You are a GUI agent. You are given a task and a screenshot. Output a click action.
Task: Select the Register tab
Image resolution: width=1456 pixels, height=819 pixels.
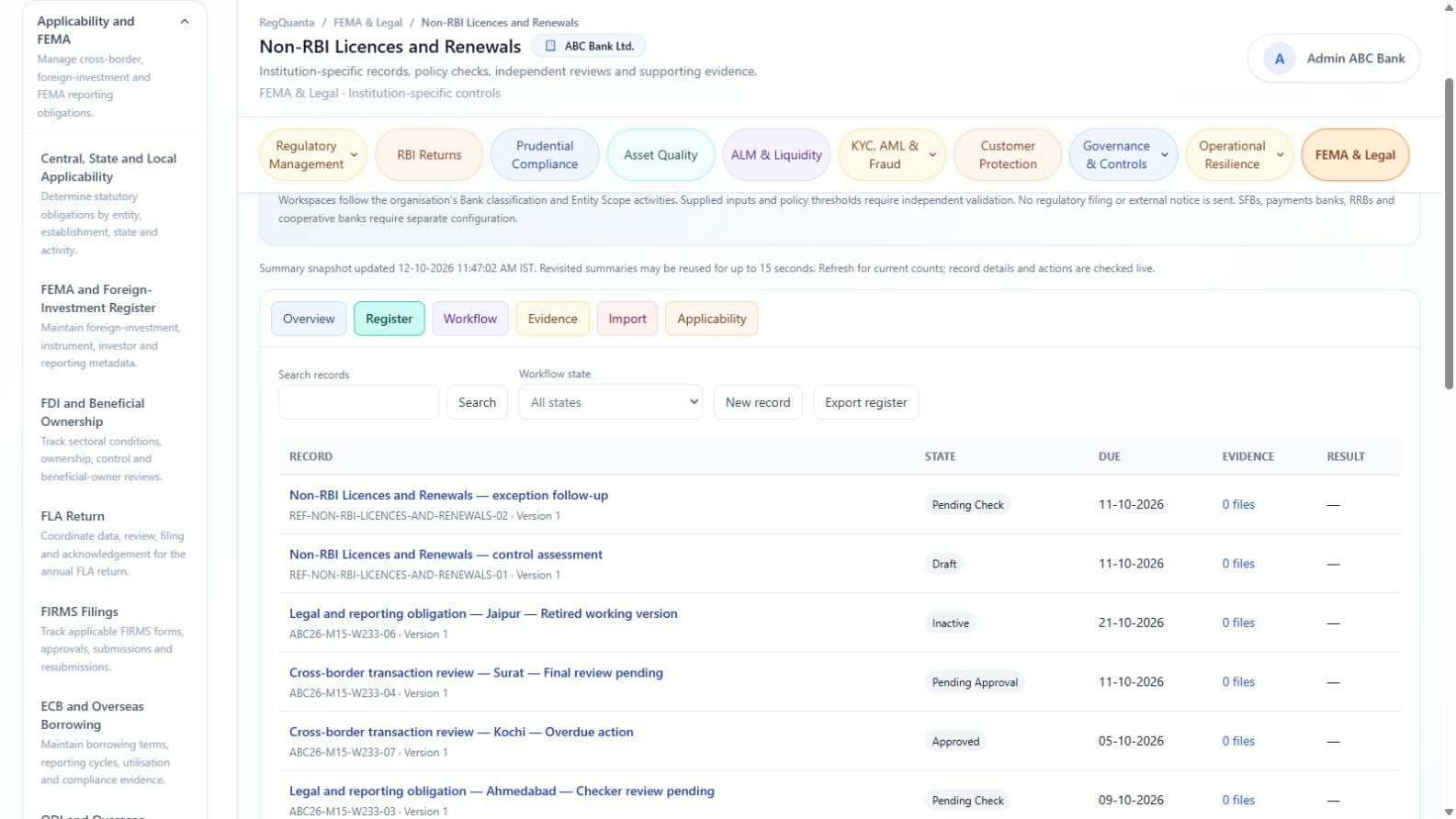coord(389,319)
